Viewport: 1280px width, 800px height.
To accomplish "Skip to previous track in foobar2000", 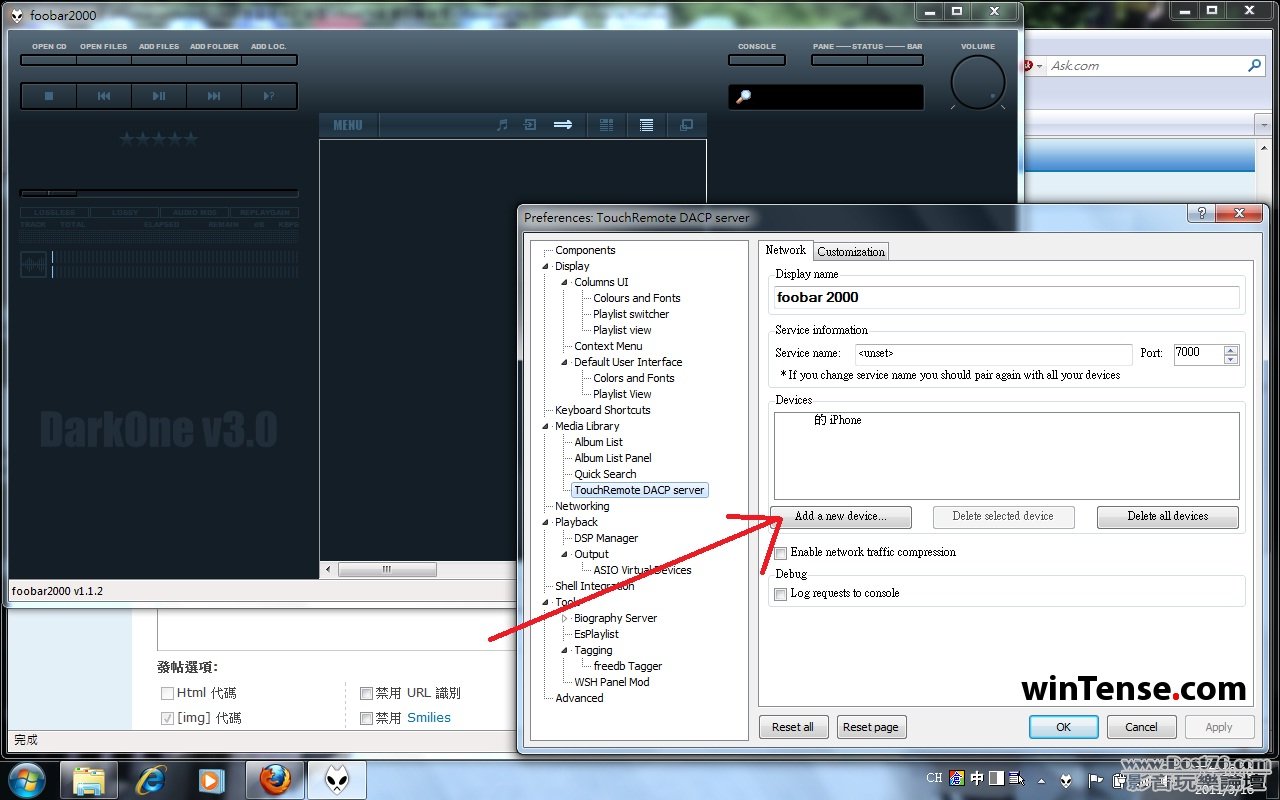I will point(104,96).
